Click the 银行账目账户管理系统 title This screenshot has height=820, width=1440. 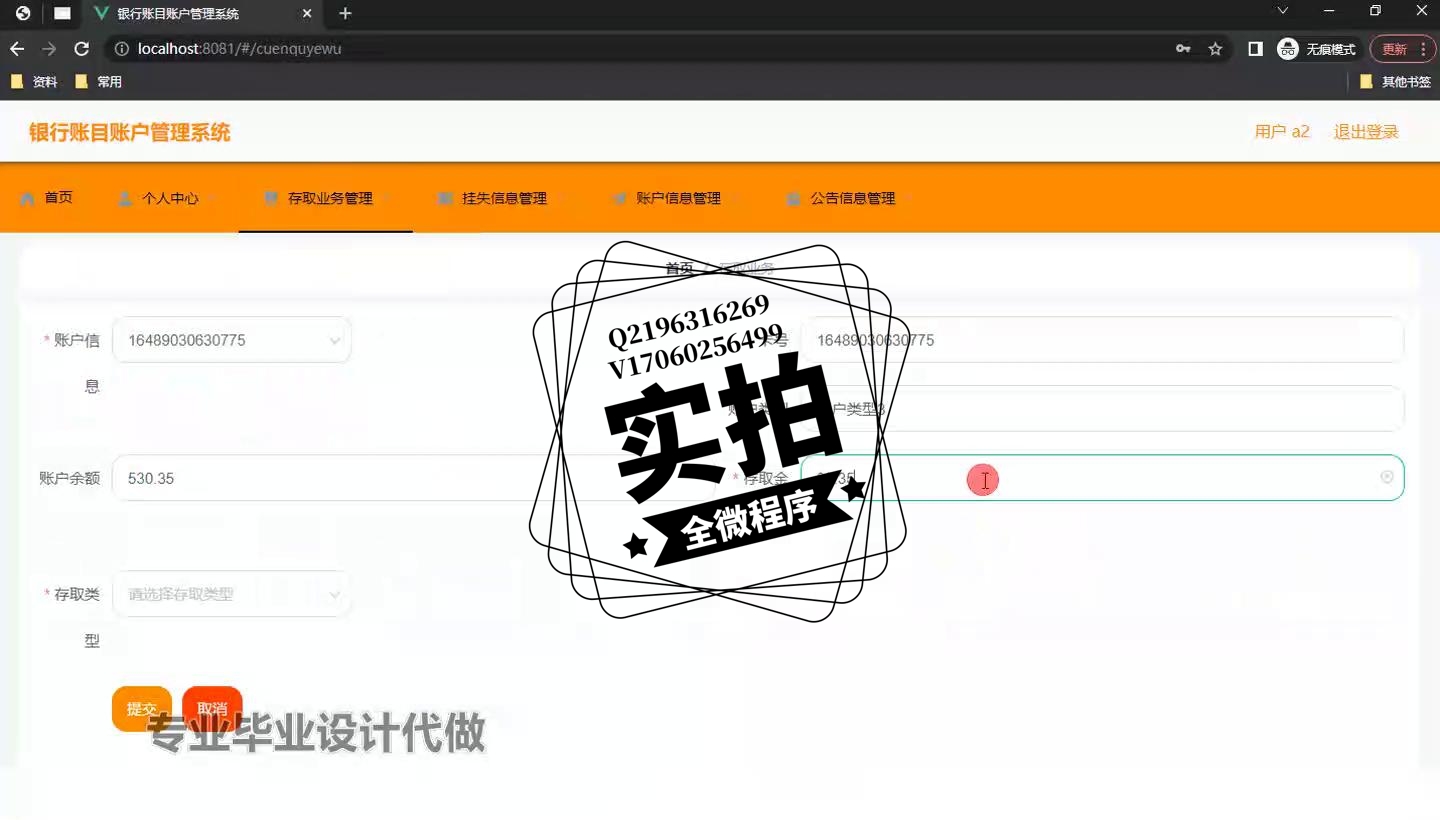pos(130,133)
